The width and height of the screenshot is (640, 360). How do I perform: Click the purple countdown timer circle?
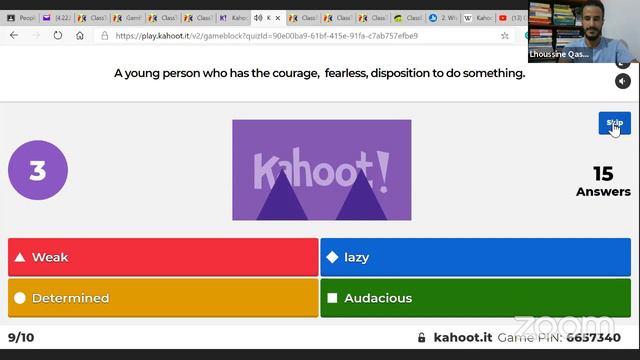[38, 170]
